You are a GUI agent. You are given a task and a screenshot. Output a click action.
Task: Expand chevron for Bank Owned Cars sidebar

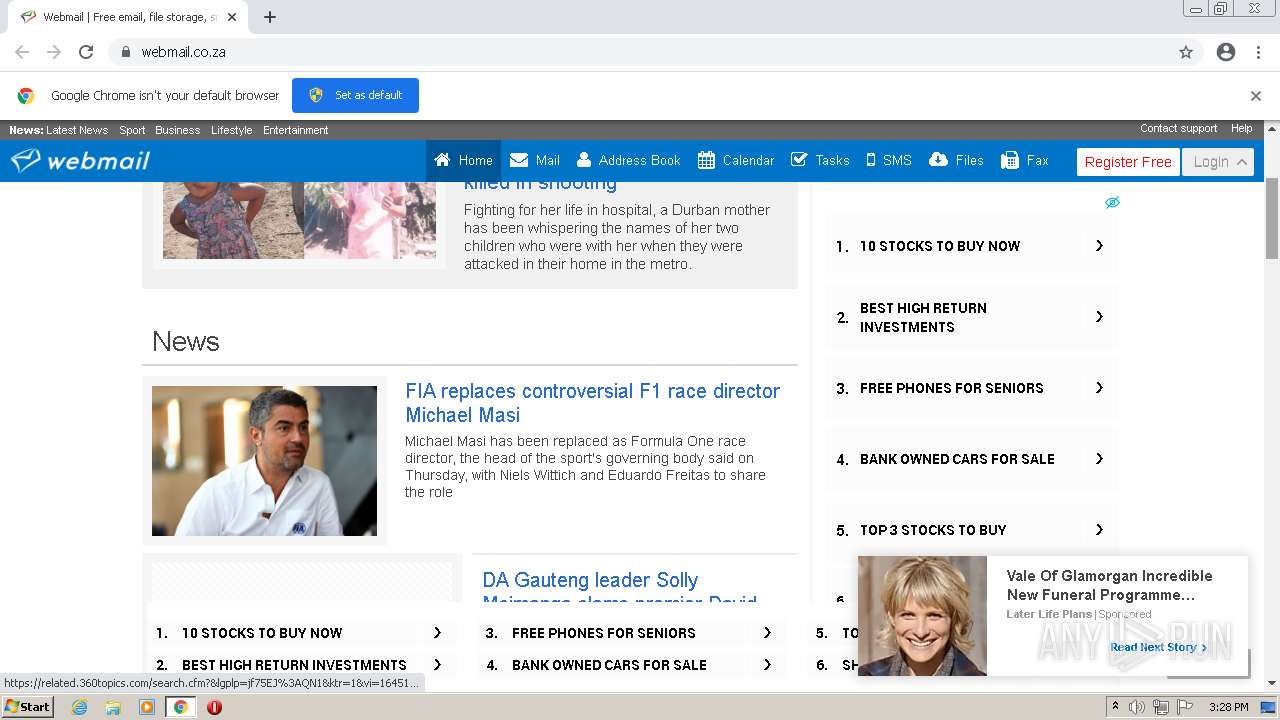point(1099,459)
